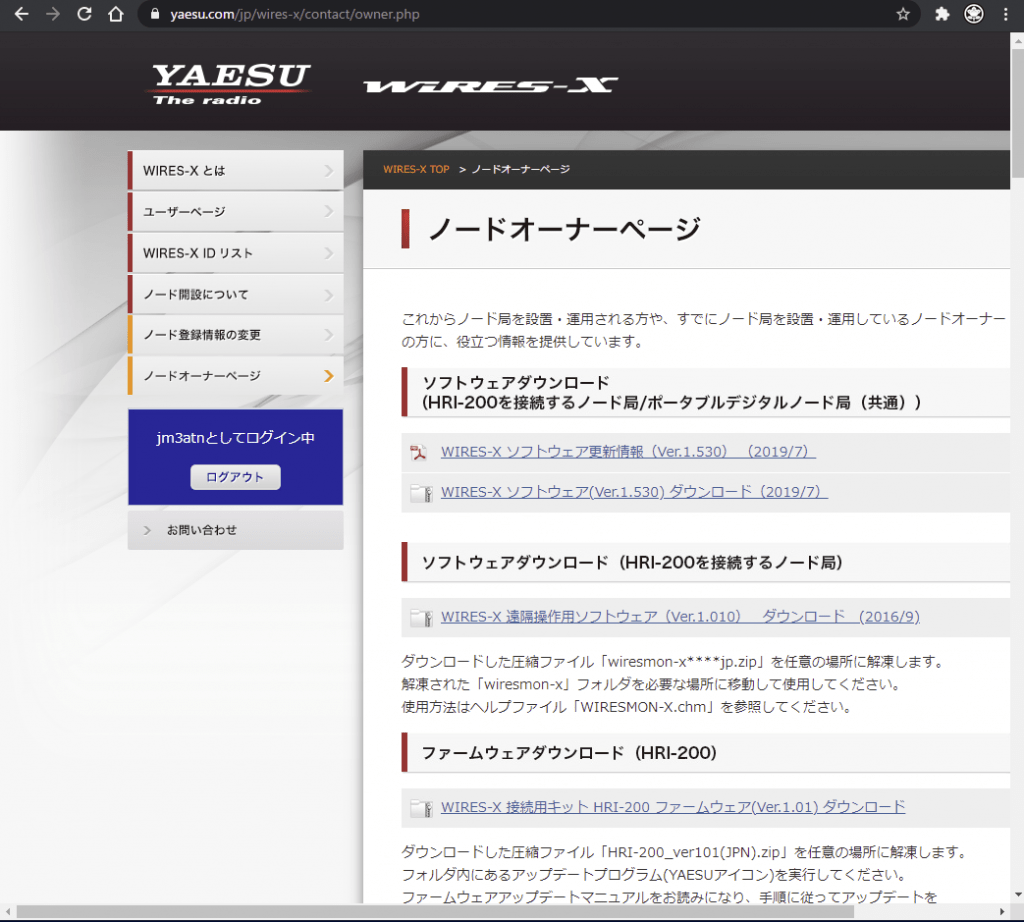This screenshot has height=922, width=1024.
Task: Expand the ノード開設について sidebar item
Action: tap(234, 293)
